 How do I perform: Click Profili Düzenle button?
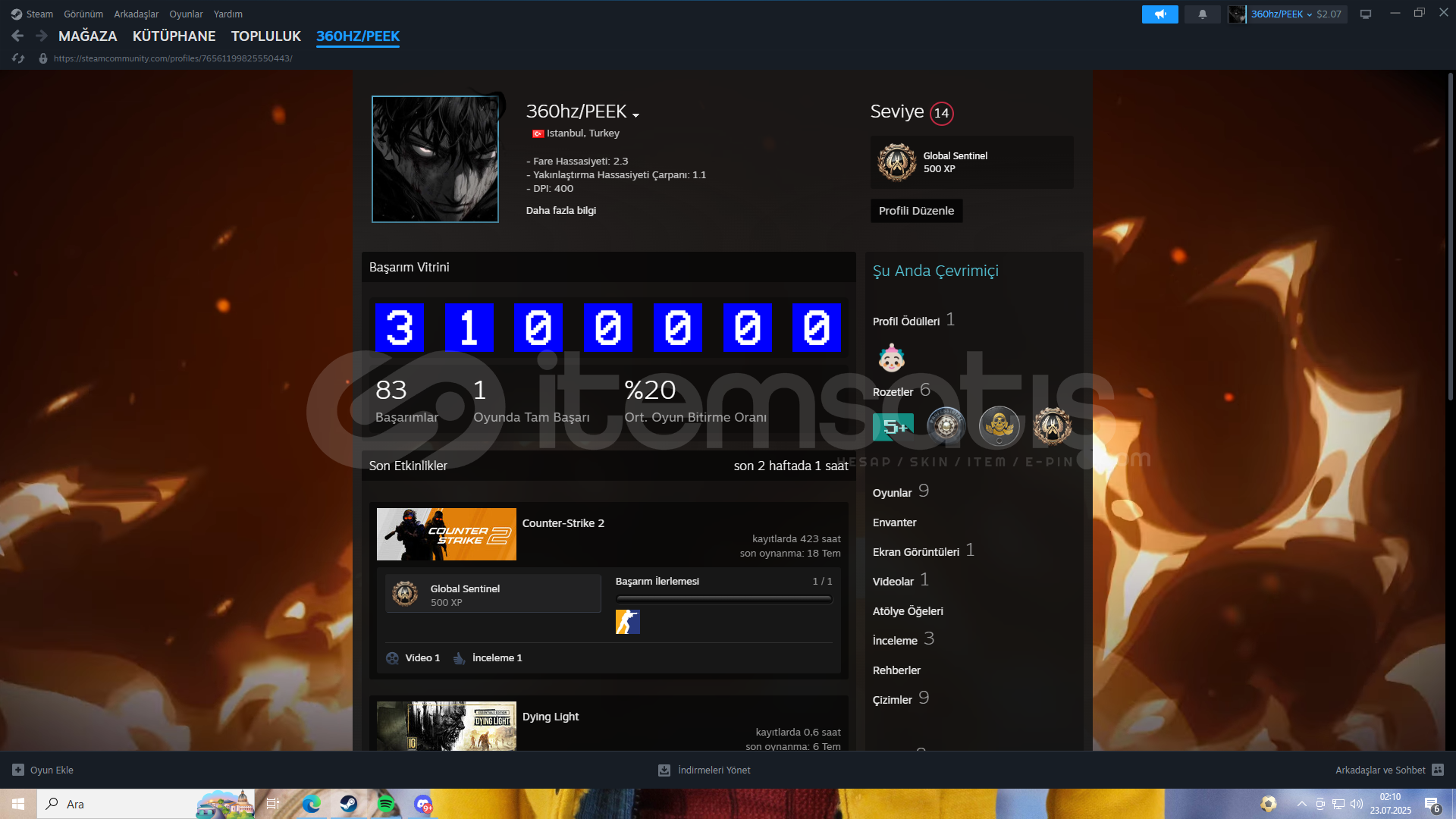[x=916, y=211]
